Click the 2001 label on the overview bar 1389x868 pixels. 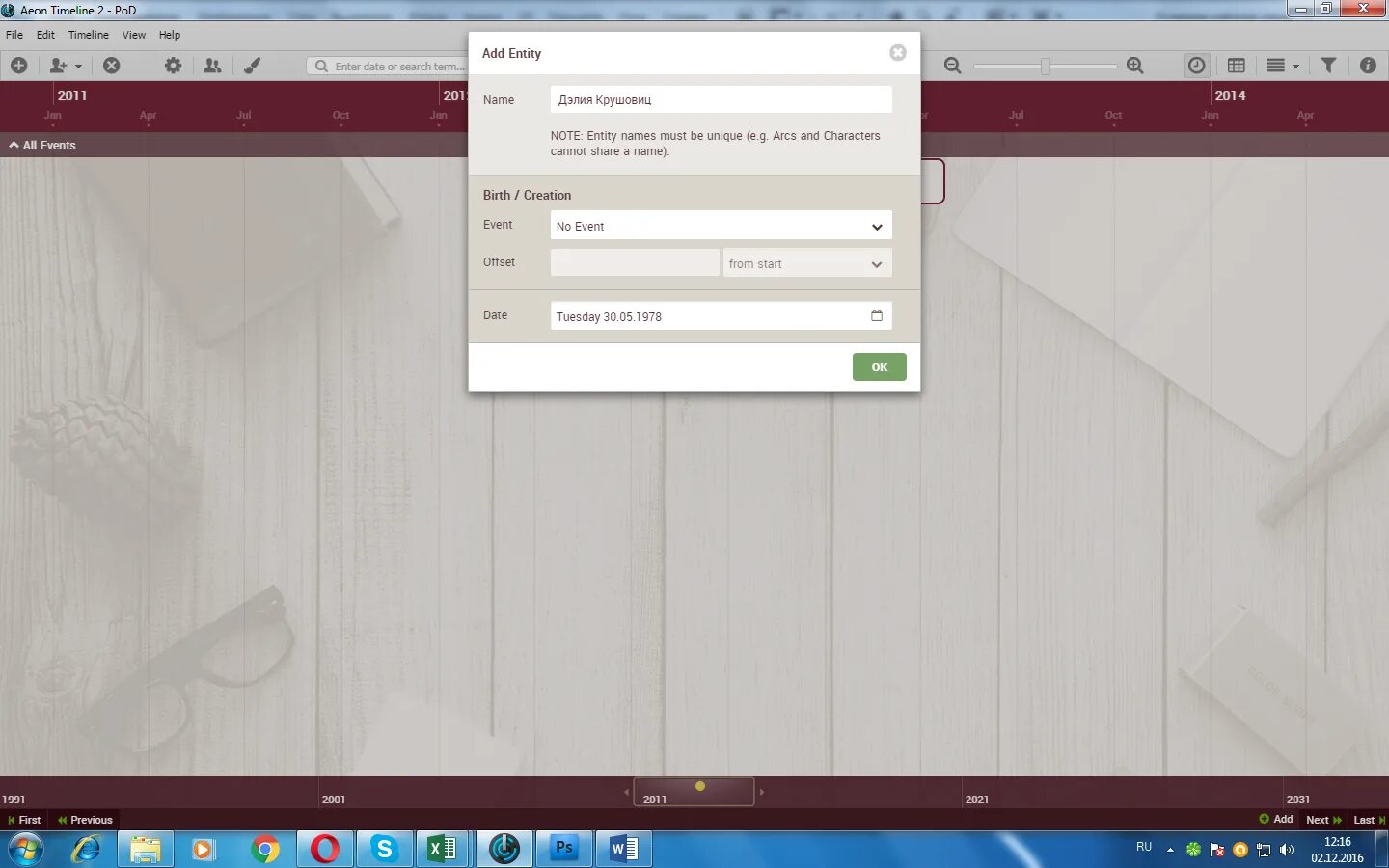coord(334,800)
